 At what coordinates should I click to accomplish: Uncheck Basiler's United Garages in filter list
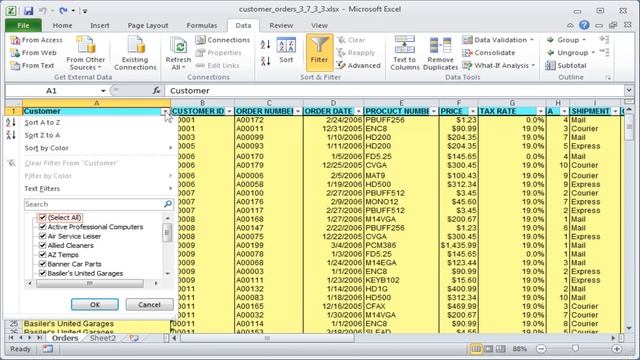tap(42, 273)
